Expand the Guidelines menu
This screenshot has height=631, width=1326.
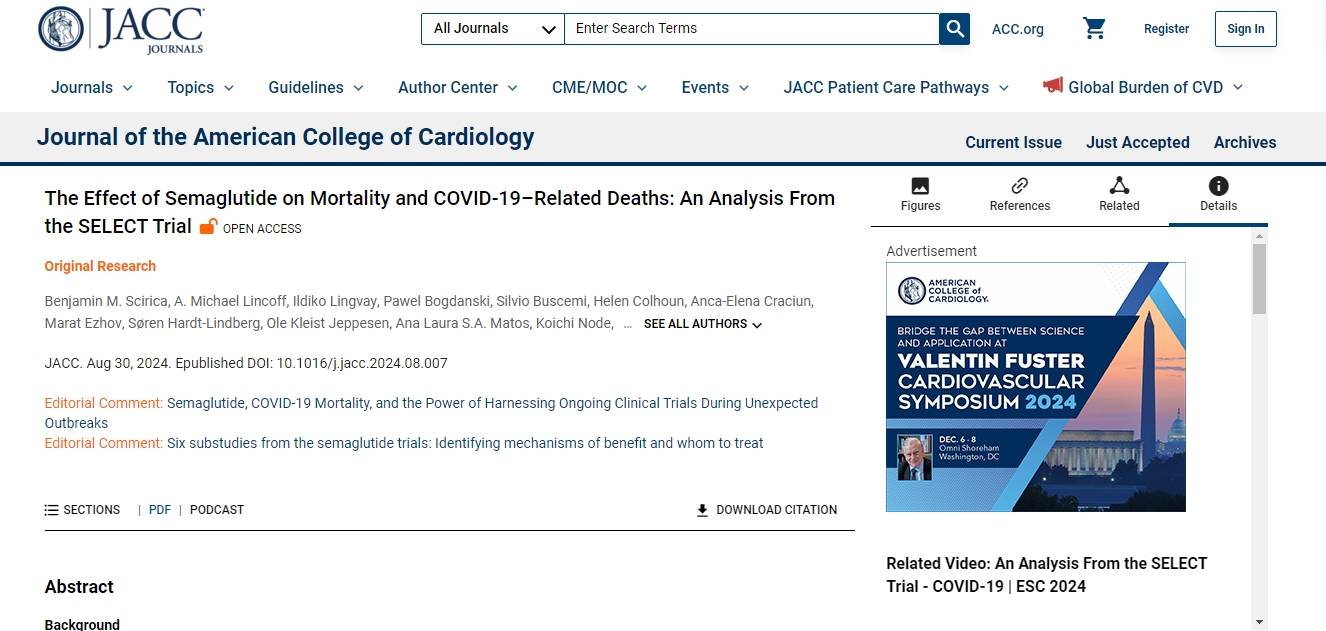click(315, 88)
